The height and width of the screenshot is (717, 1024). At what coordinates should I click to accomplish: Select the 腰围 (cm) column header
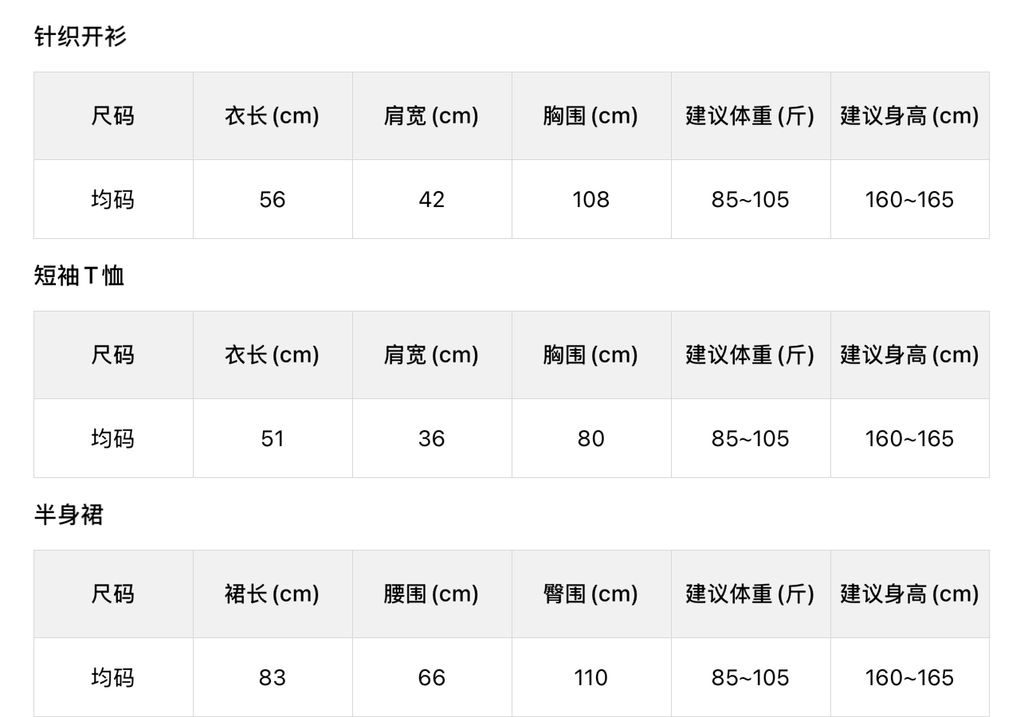(431, 594)
